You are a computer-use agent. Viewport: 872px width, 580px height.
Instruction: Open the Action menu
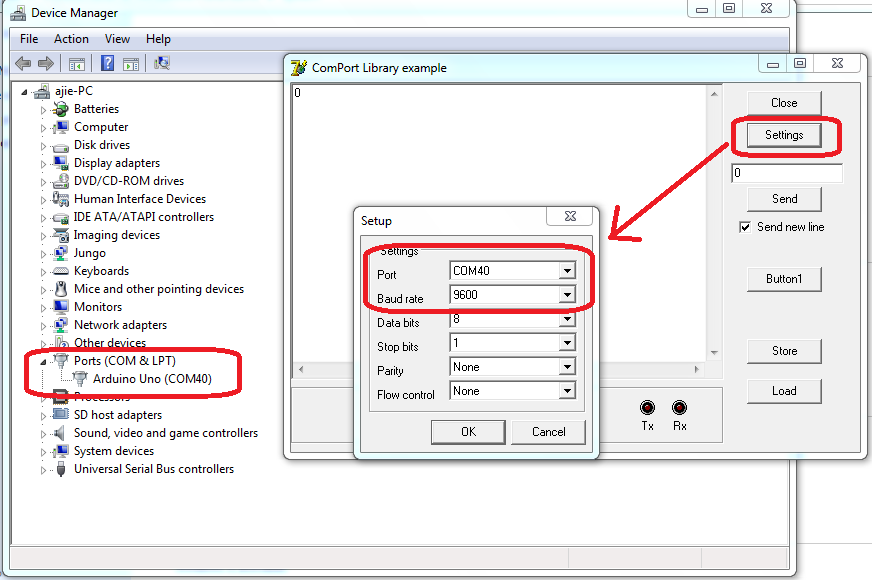[x=71, y=39]
